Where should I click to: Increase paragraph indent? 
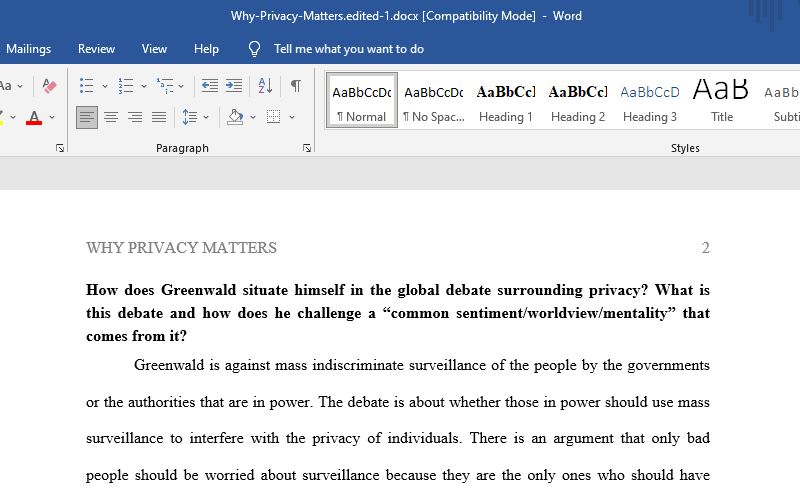[234, 86]
